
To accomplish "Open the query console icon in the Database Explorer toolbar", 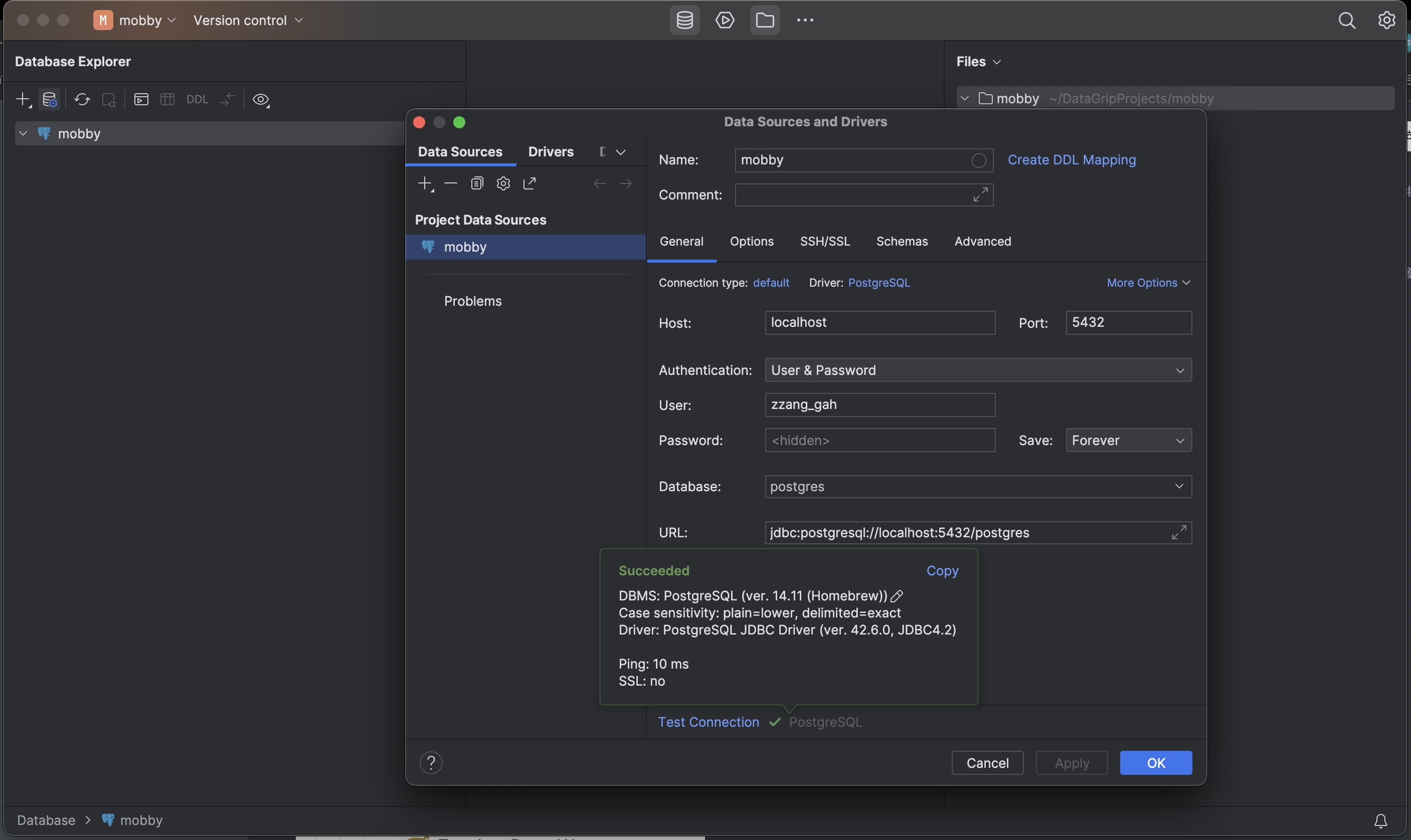I will pyautogui.click(x=141, y=100).
